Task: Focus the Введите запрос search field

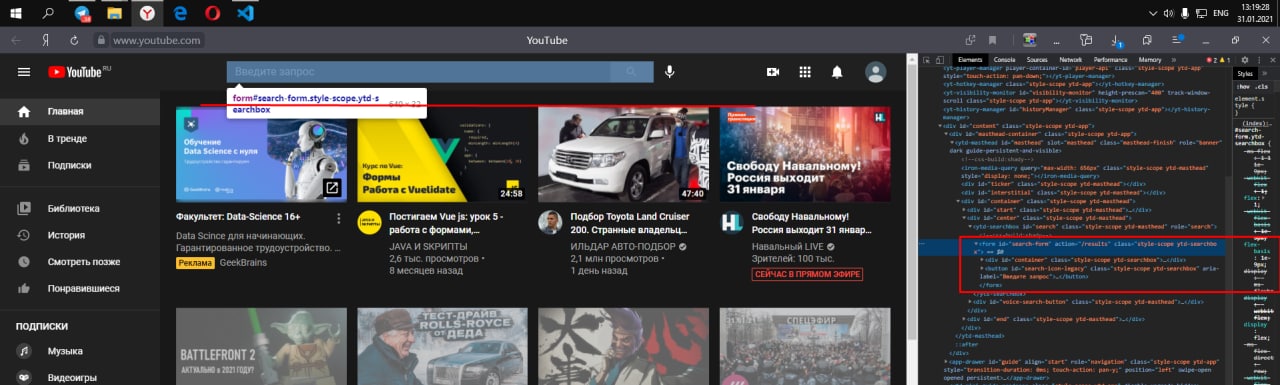Action: (x=418, y=72)
